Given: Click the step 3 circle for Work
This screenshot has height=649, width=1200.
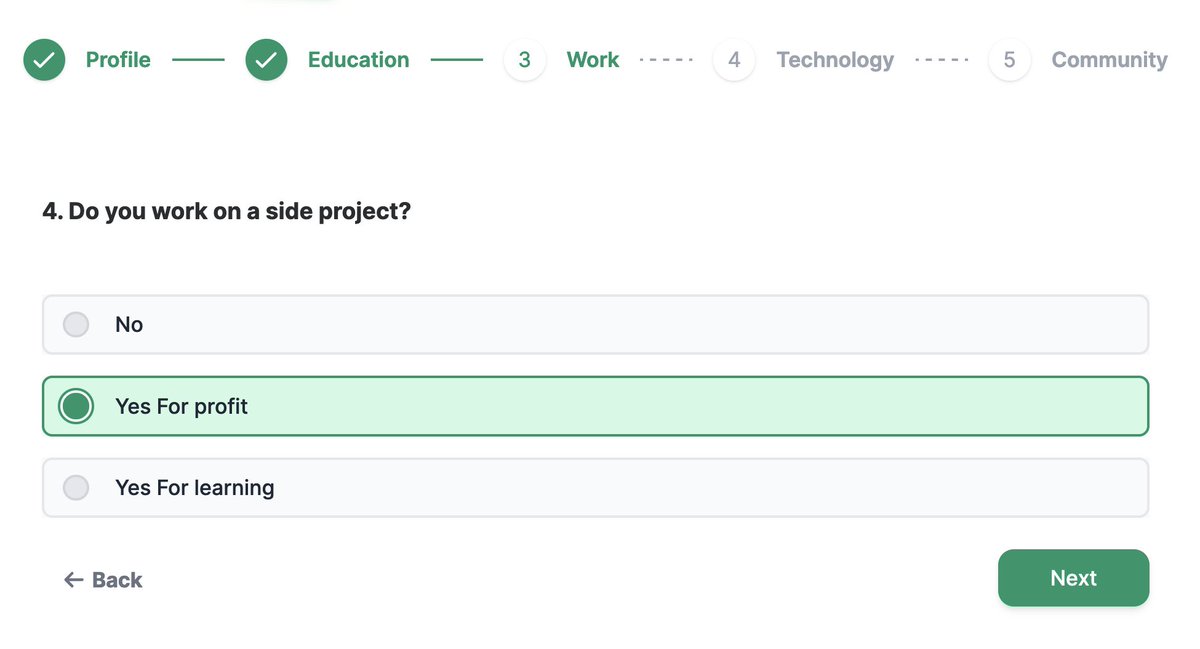Looking at the screenshot, I should (x=525, y=60).
